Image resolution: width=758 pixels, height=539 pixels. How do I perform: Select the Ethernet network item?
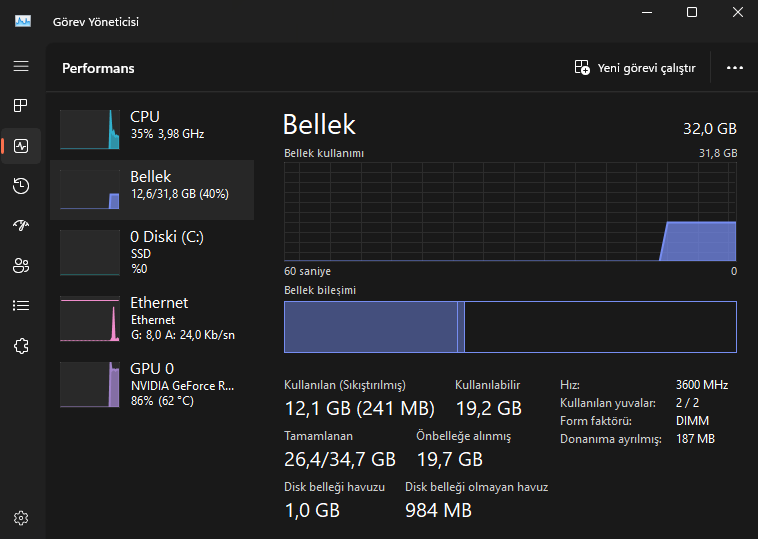tap(152, 318)
